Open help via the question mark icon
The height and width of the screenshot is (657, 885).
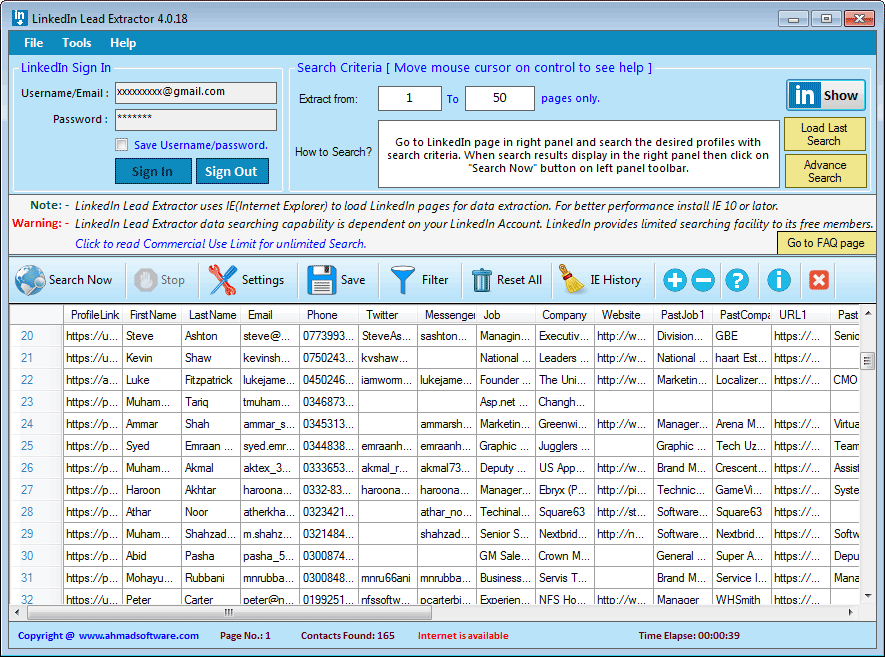click(x=737, y=280)
